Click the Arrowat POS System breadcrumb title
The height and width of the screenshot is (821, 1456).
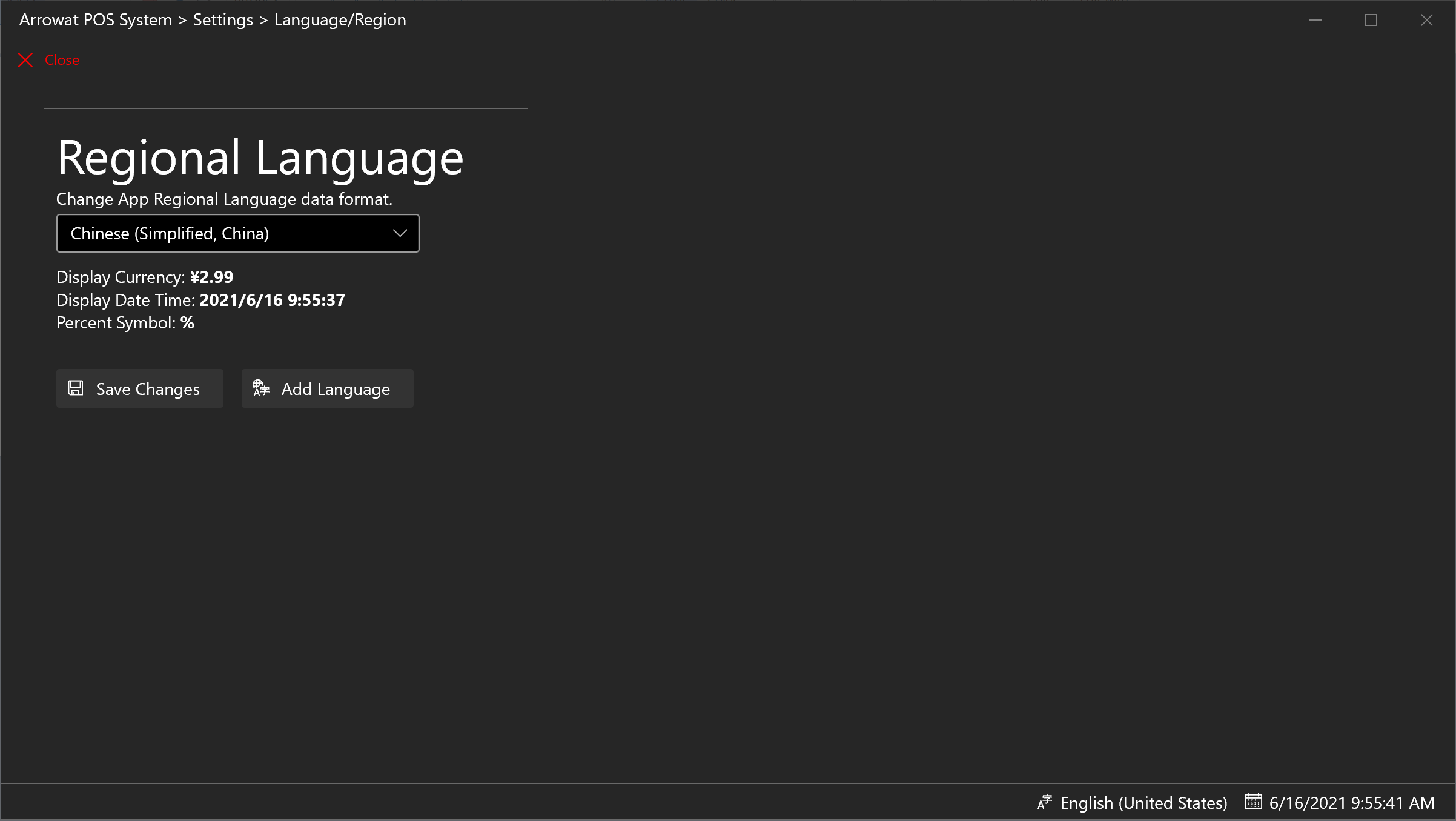click(x=96, y=20)
